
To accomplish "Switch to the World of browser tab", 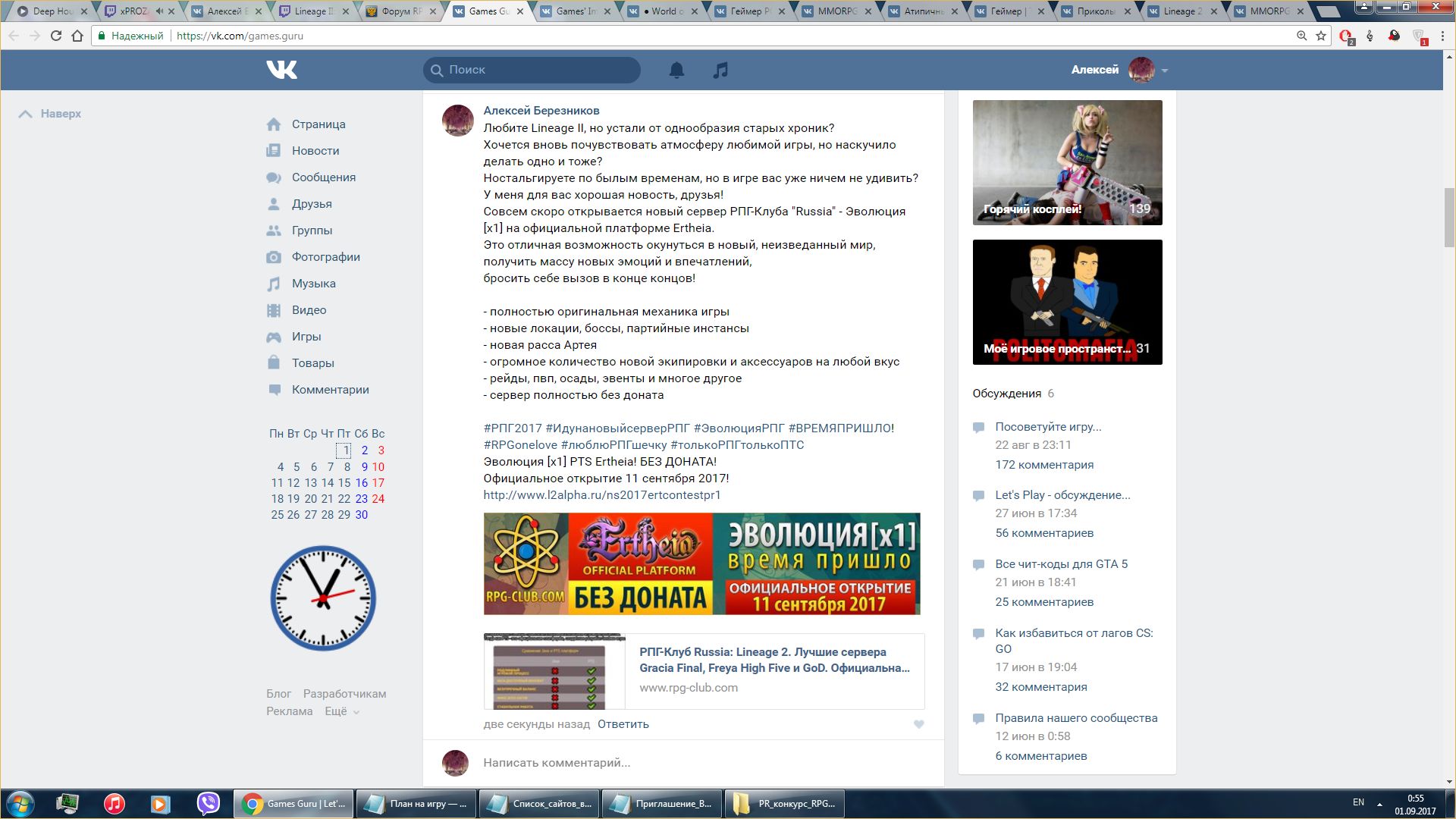I will point(662,11).
